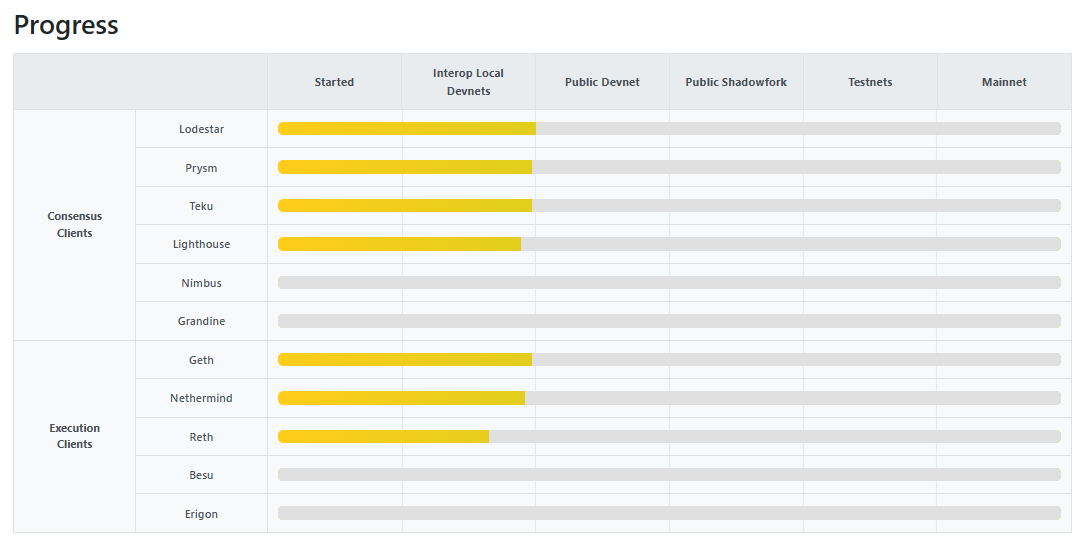Click the Public Shadowfork column header
The image size is (1085, 546).
[x=736, y=82]
